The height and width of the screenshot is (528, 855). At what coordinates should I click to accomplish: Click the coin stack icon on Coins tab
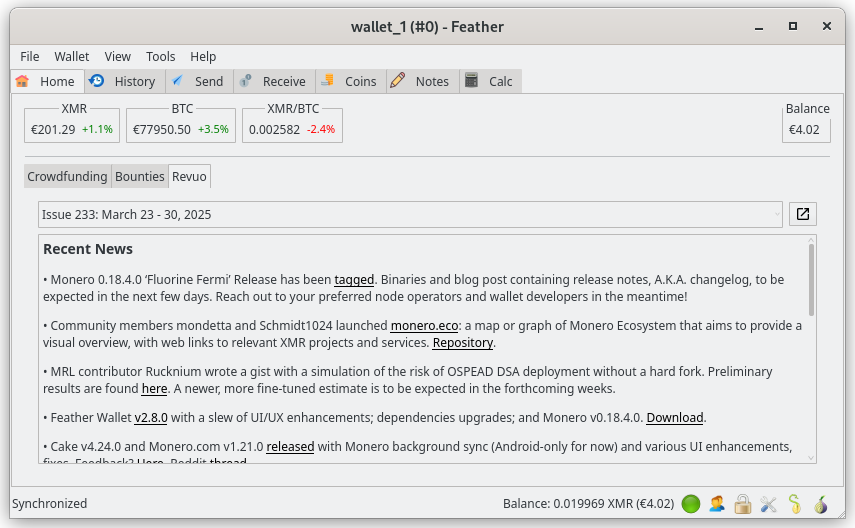(327, 80)
